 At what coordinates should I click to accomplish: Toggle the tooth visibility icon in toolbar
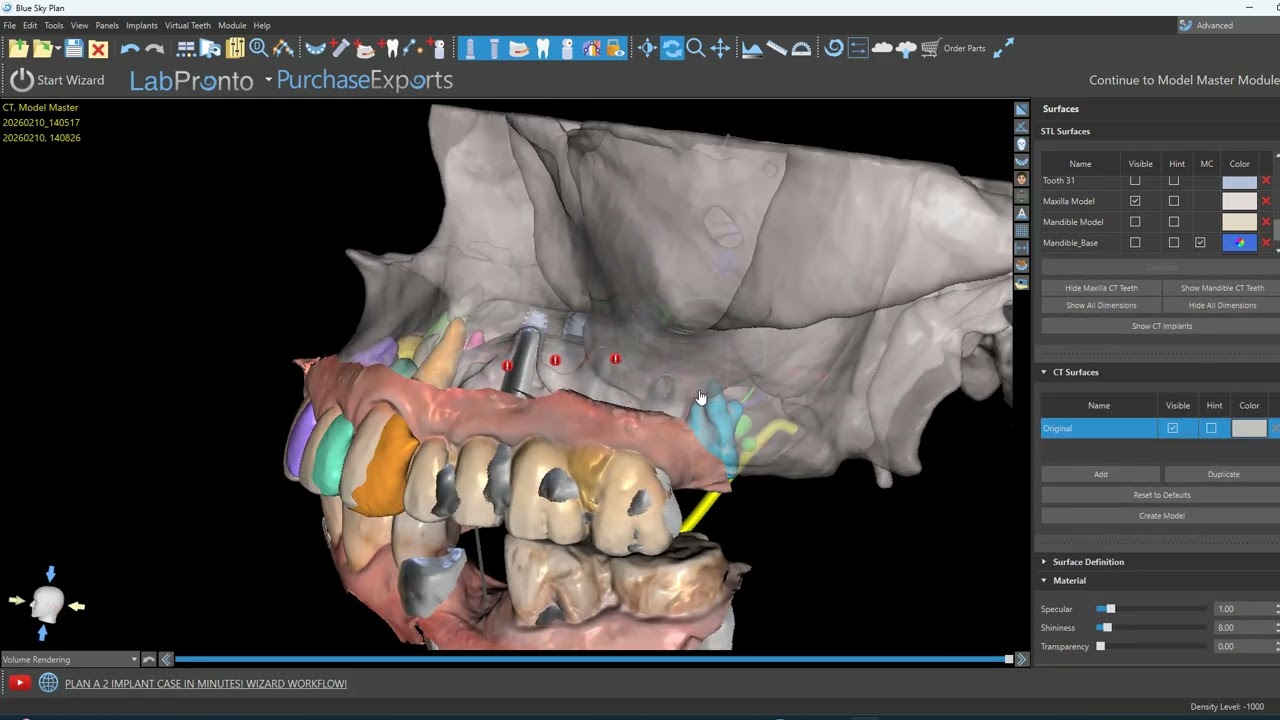point(544,48)
